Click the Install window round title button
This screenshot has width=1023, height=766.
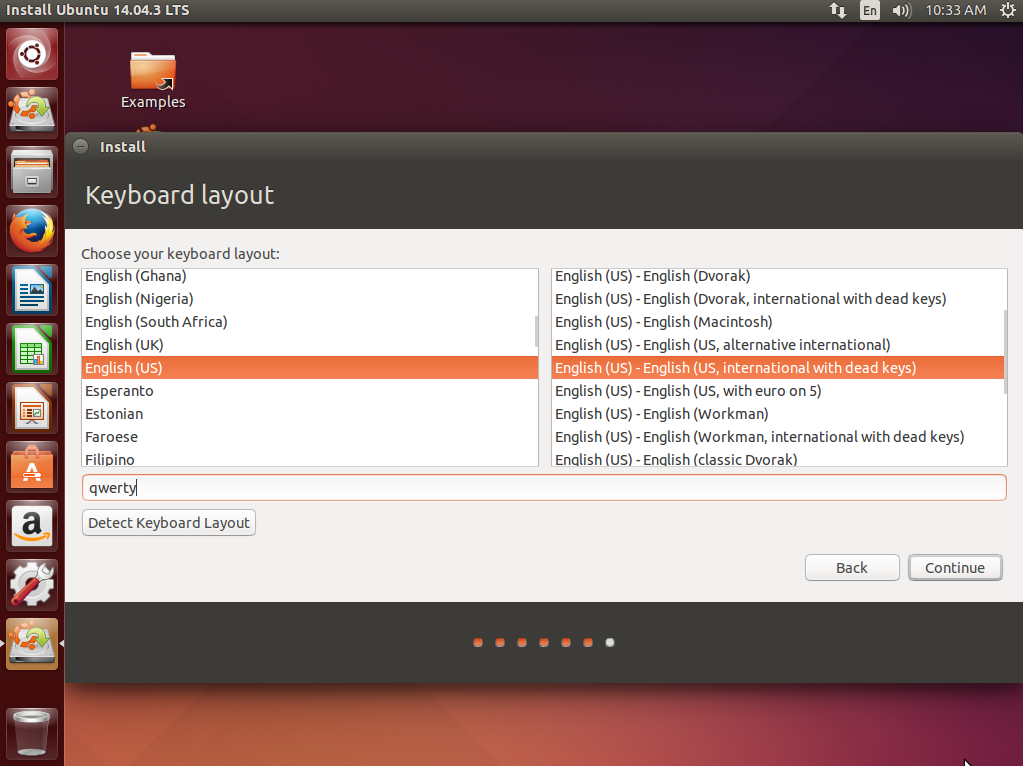pyautogui.click(x=81, y=146)
